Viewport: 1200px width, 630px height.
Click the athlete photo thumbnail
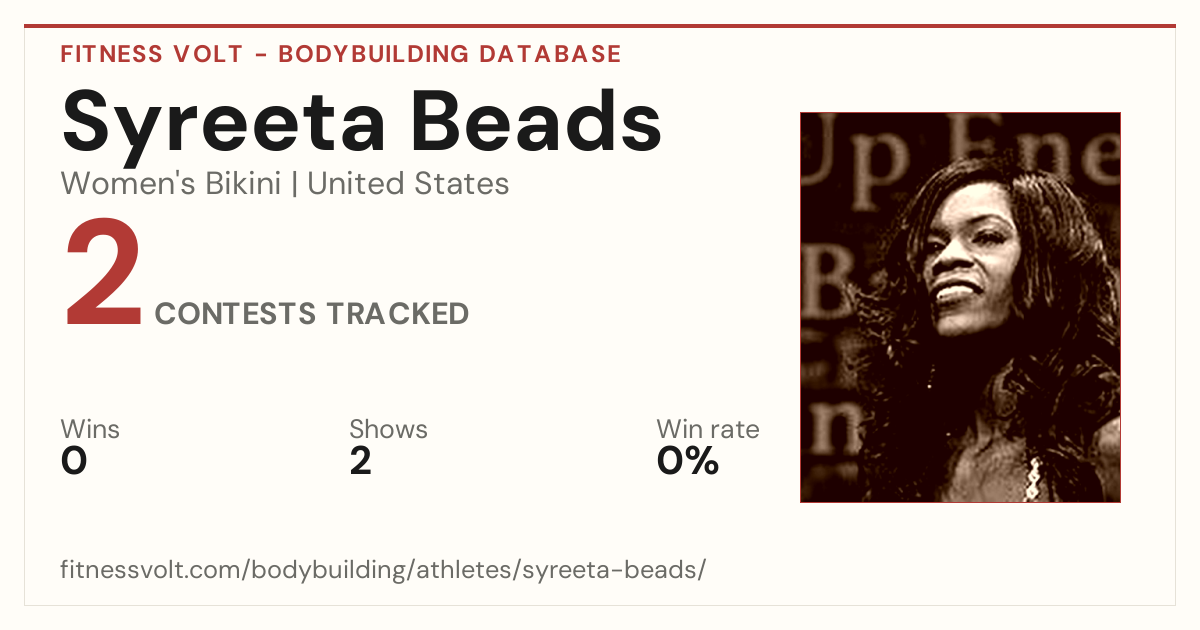coord(960,307)
